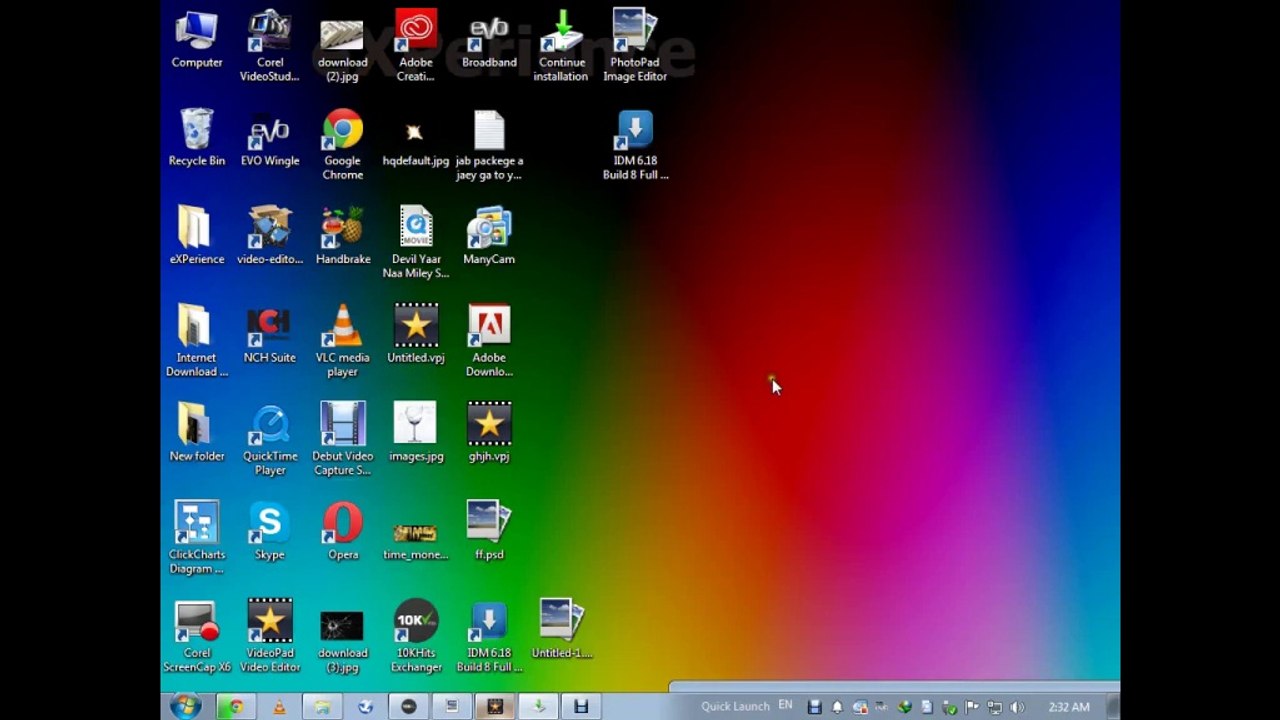Screen dimensions: 1280x720
Task: Click the green download arrow taskbar button
Action: tap(538, 706)
